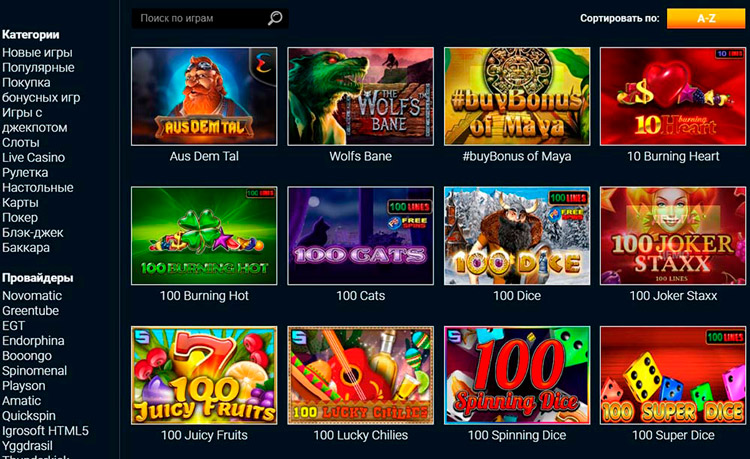Select the Новые игры category

pos(37,53)
